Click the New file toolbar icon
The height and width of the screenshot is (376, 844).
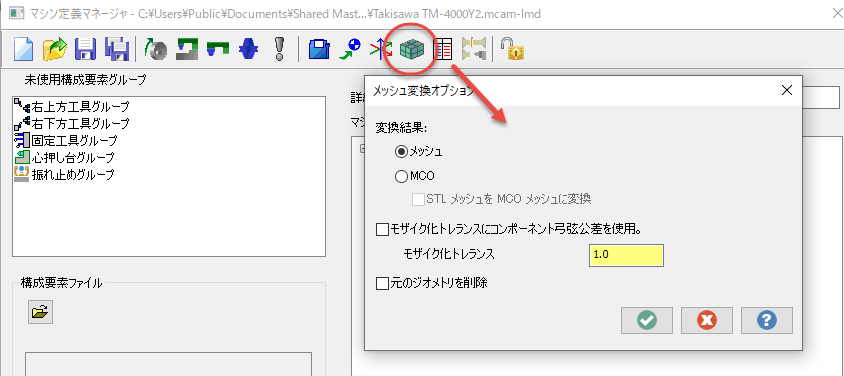click(x=23, y=49)
